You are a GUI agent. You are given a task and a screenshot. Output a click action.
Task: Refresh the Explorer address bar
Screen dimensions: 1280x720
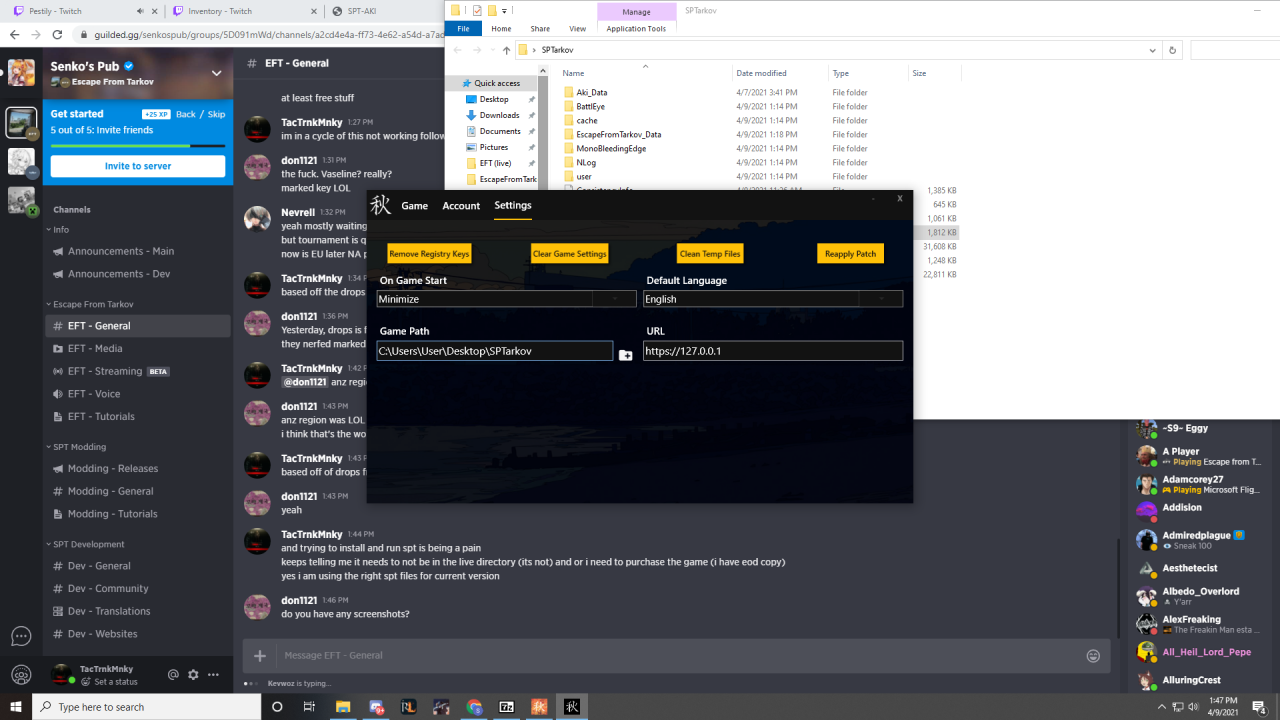[1172, 50]
